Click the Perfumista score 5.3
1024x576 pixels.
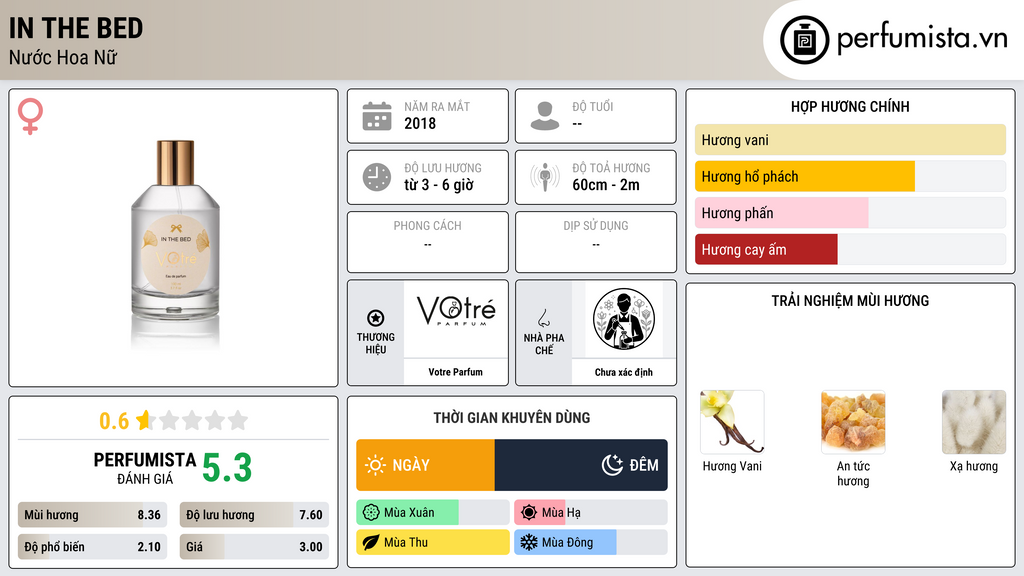[227, 468]
